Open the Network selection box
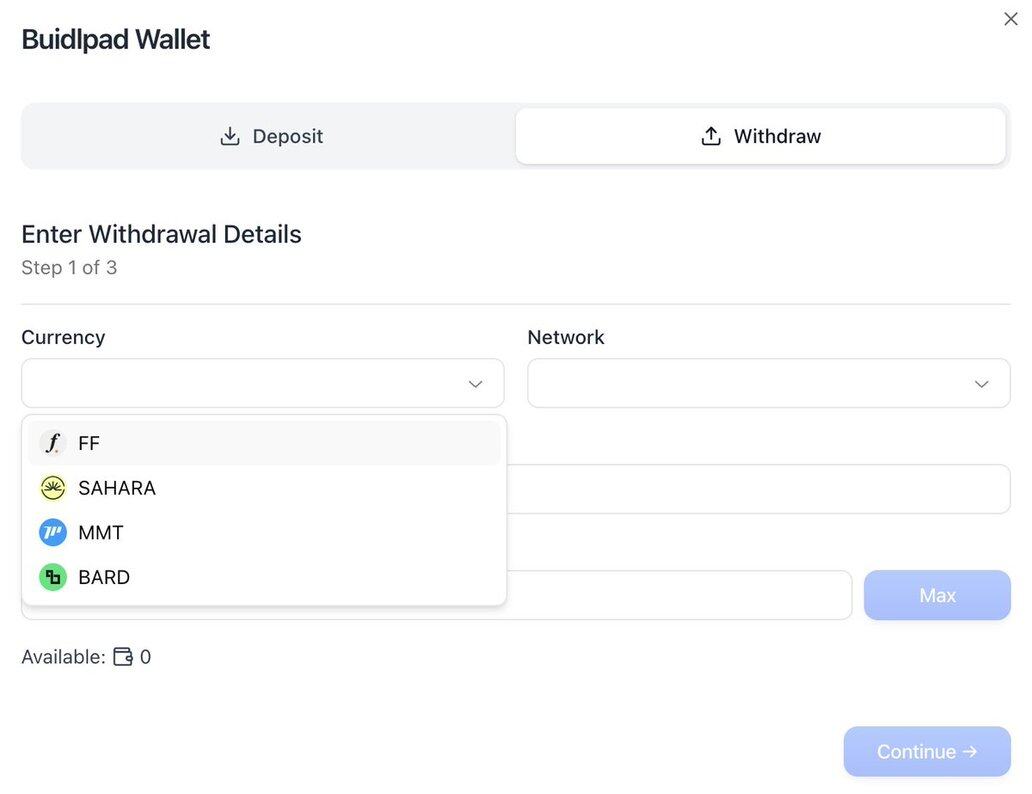 point(750,384)
